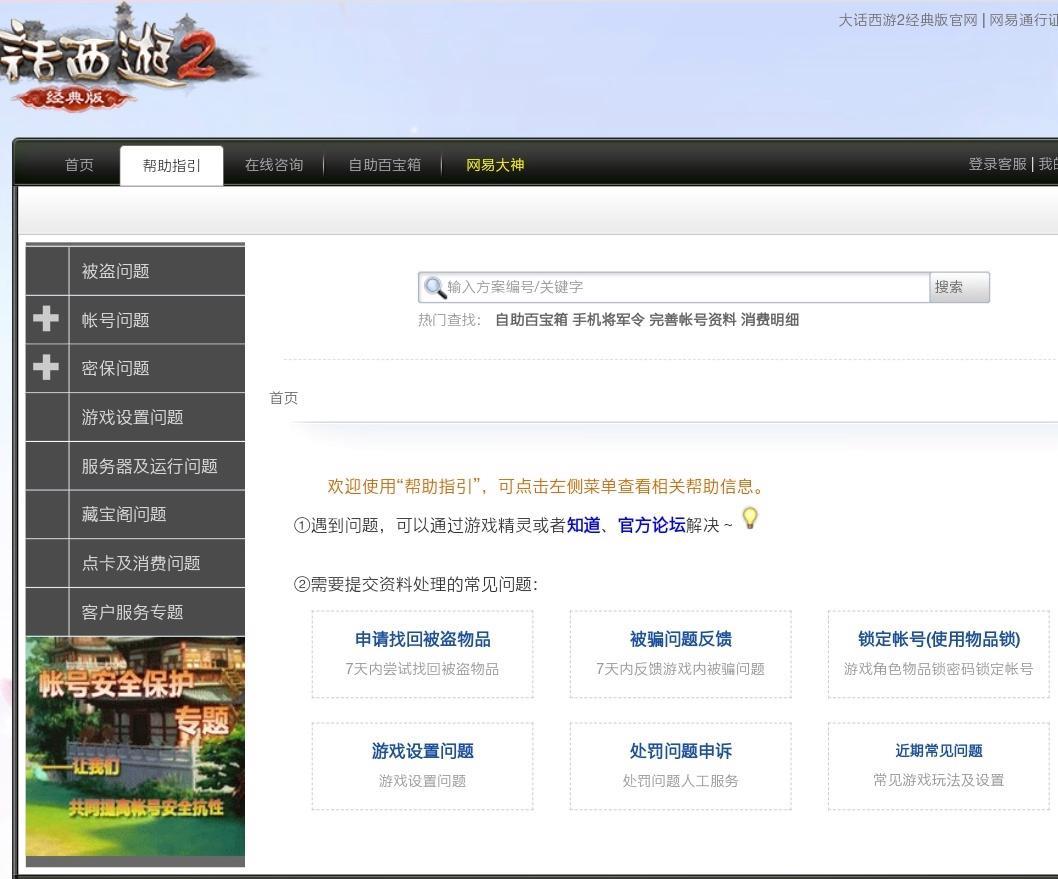This screenshot has width=1058, height=879.
Task: Open 大话西游2经典版官网 top link
Action: pyautogui.click(x=908, y=20)
